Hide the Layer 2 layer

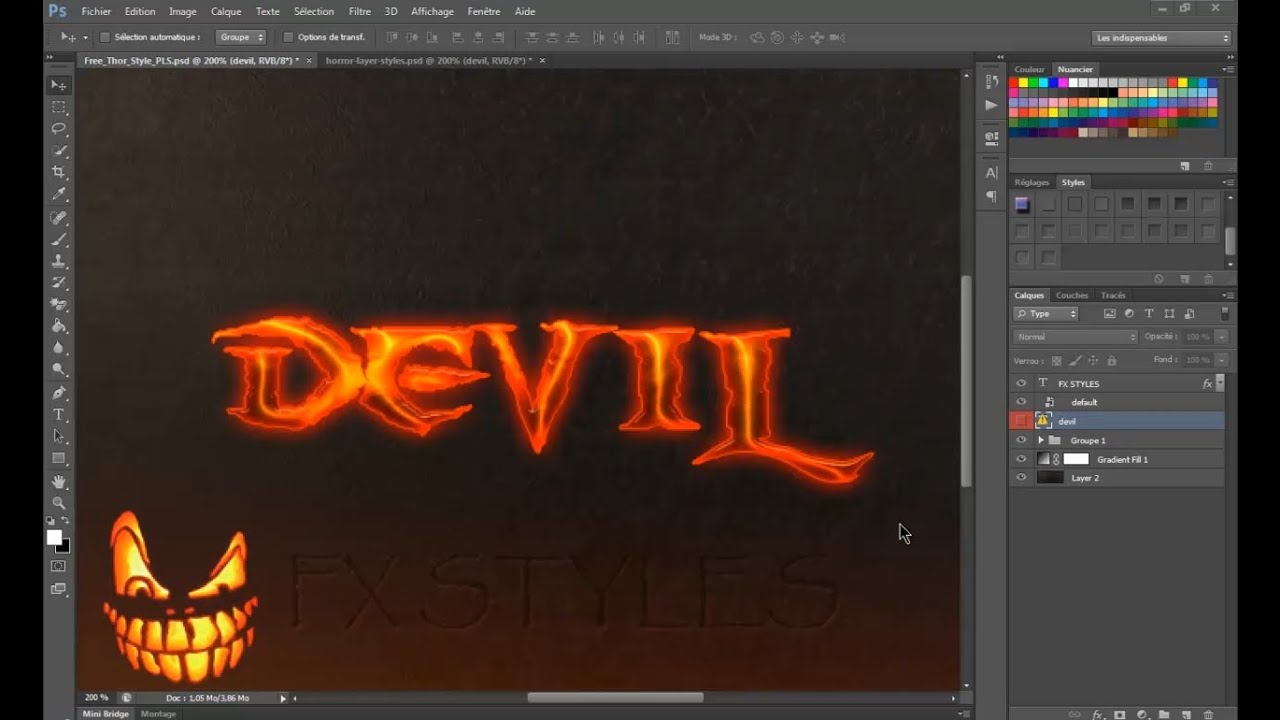coord(1021,478)
